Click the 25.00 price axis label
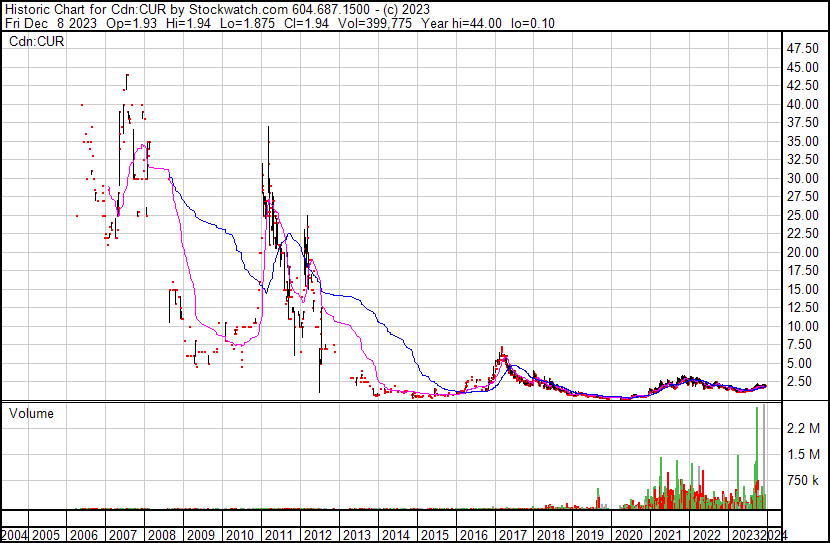Viewport: 830px width, 543px height. point(802,215)
